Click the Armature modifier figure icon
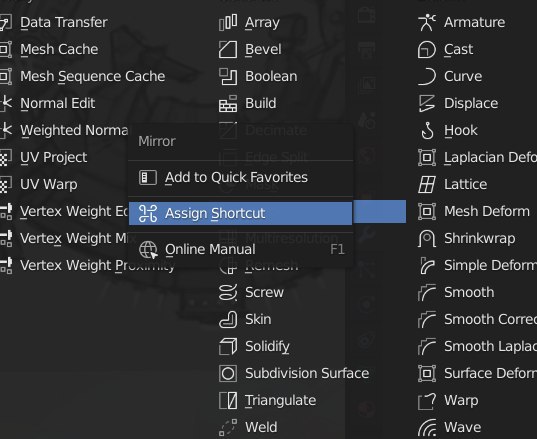 [x=427, y=22]
